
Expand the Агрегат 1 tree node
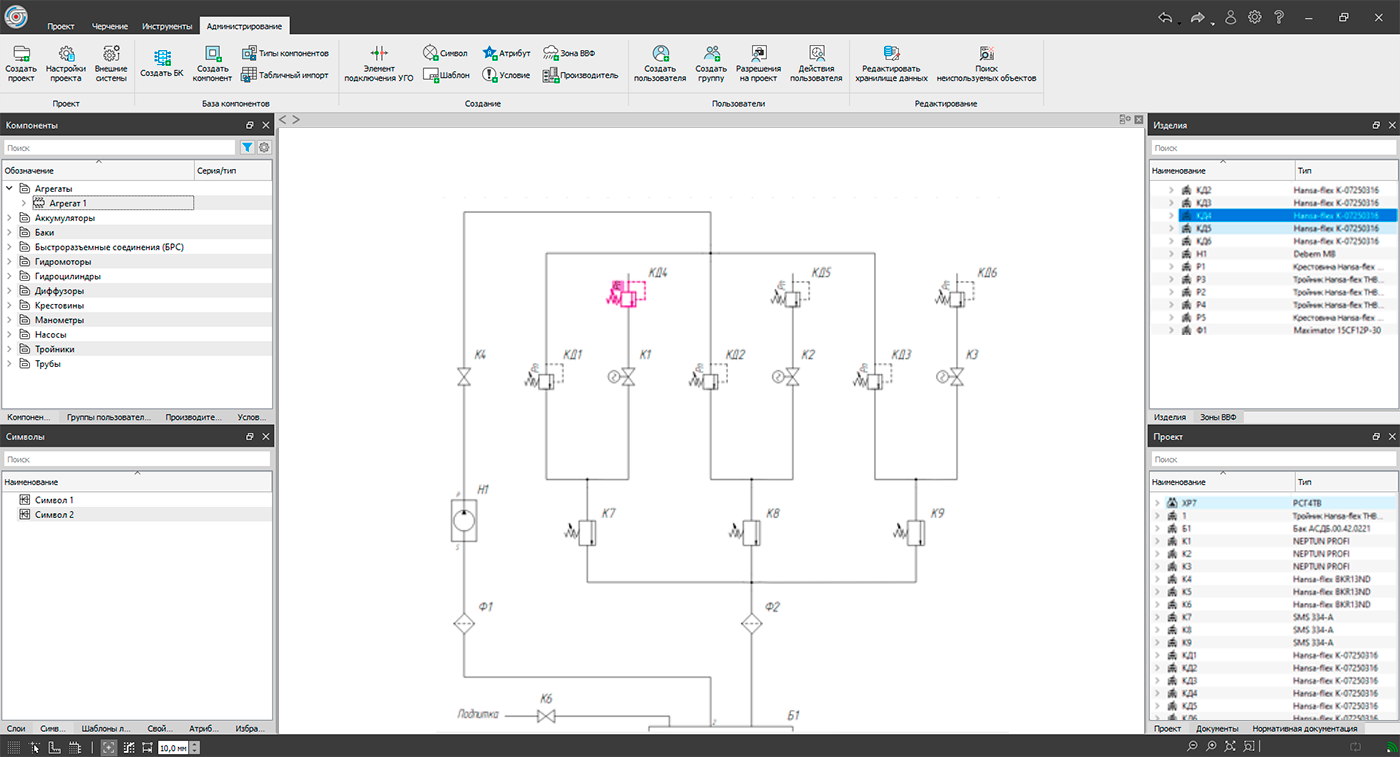(x=24, y=203)
